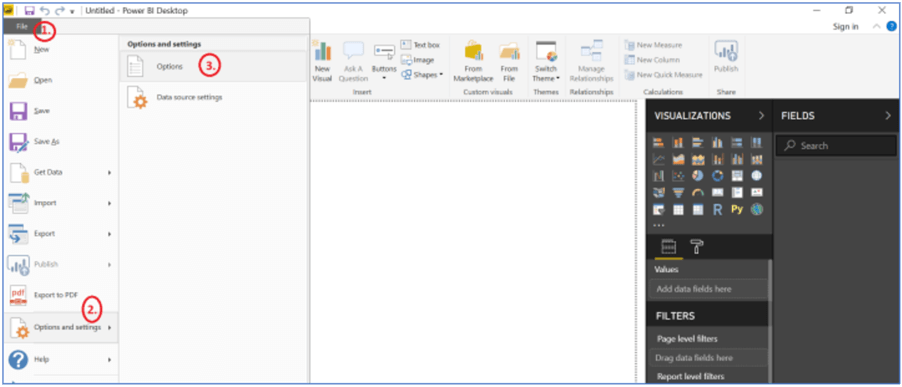The image size is (902, 387).
Task: Click the Undo arrow in the title bar
Action: [45, 11]
